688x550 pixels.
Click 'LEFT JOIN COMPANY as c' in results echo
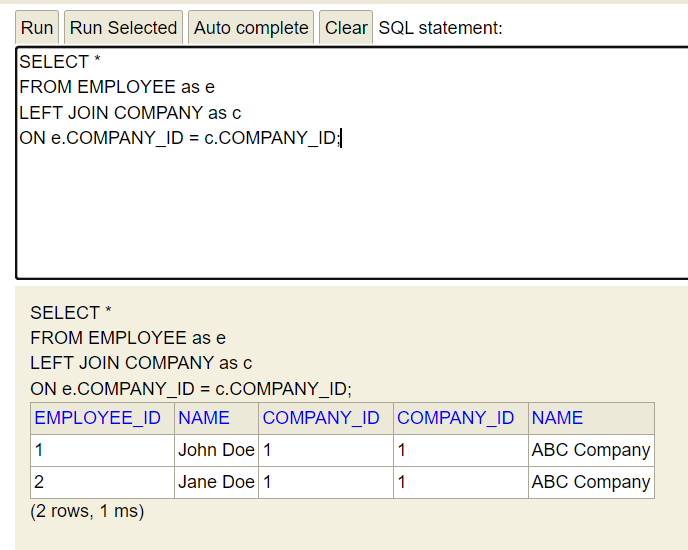click(x=141, y=363)
